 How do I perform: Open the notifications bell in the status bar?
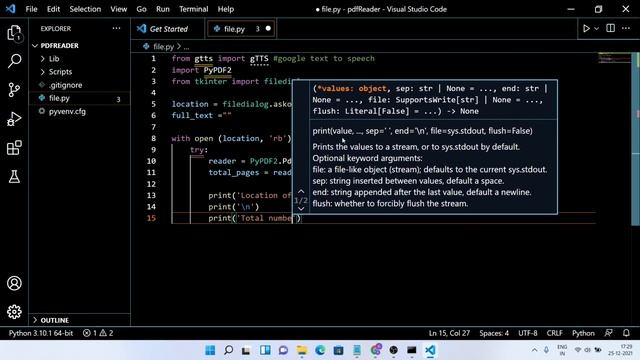[626, 333]
